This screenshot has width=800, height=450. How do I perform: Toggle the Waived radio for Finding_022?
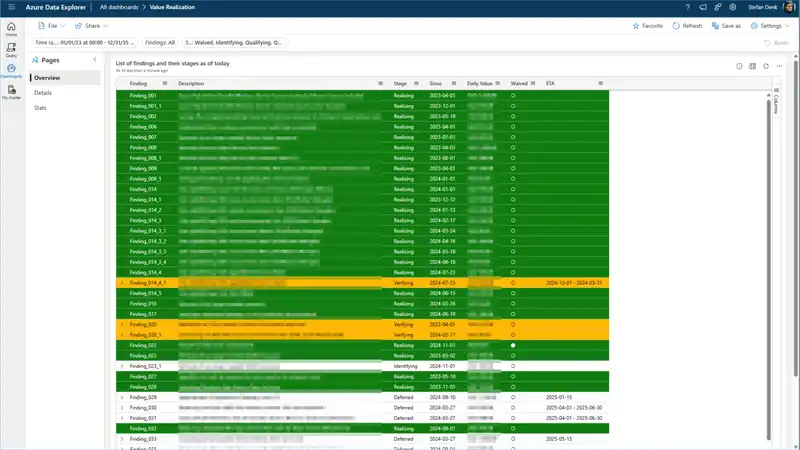pos(513,345)
